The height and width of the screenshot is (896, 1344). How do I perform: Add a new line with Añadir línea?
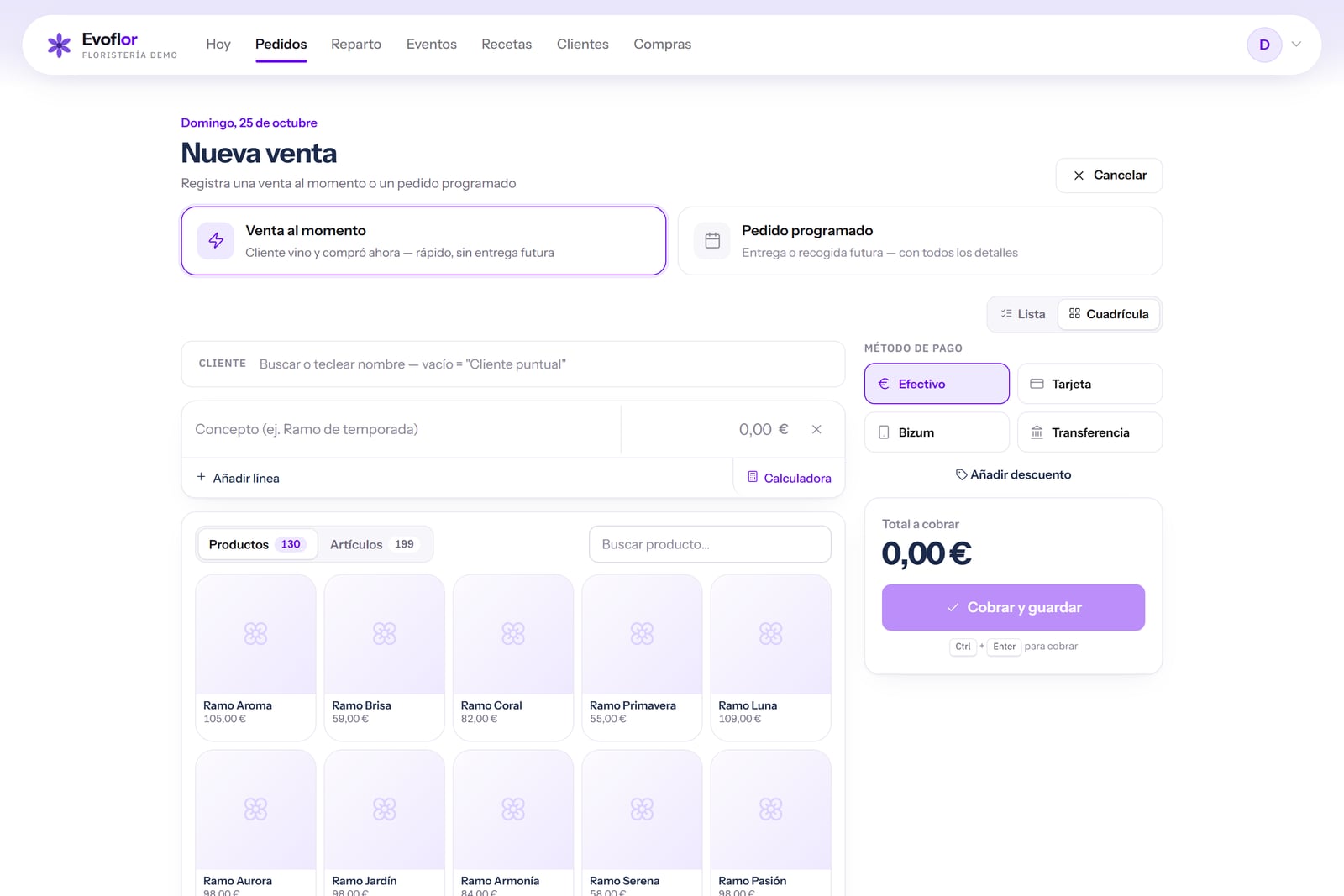(238, 478)
